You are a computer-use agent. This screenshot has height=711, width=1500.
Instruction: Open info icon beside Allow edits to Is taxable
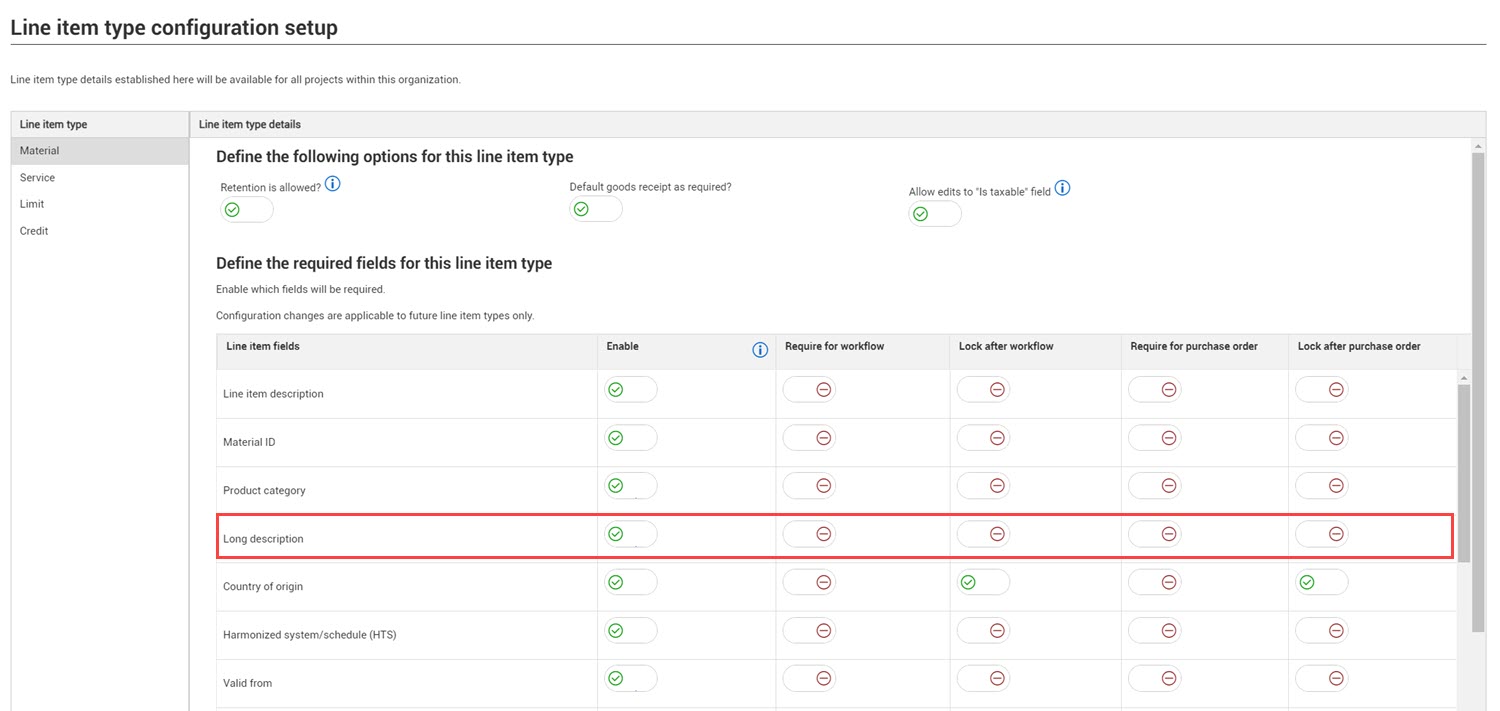click(x=1062, y=188)
